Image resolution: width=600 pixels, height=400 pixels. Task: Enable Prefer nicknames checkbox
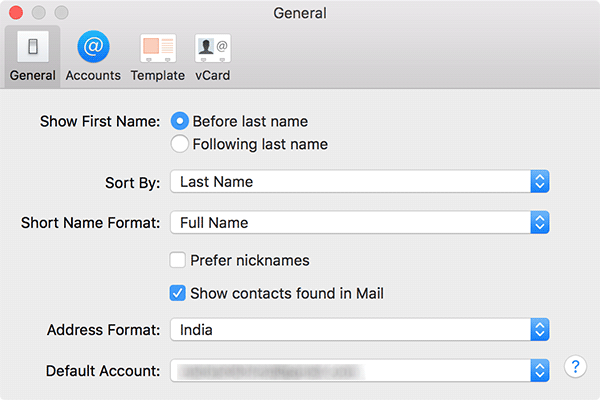(178, 260)
